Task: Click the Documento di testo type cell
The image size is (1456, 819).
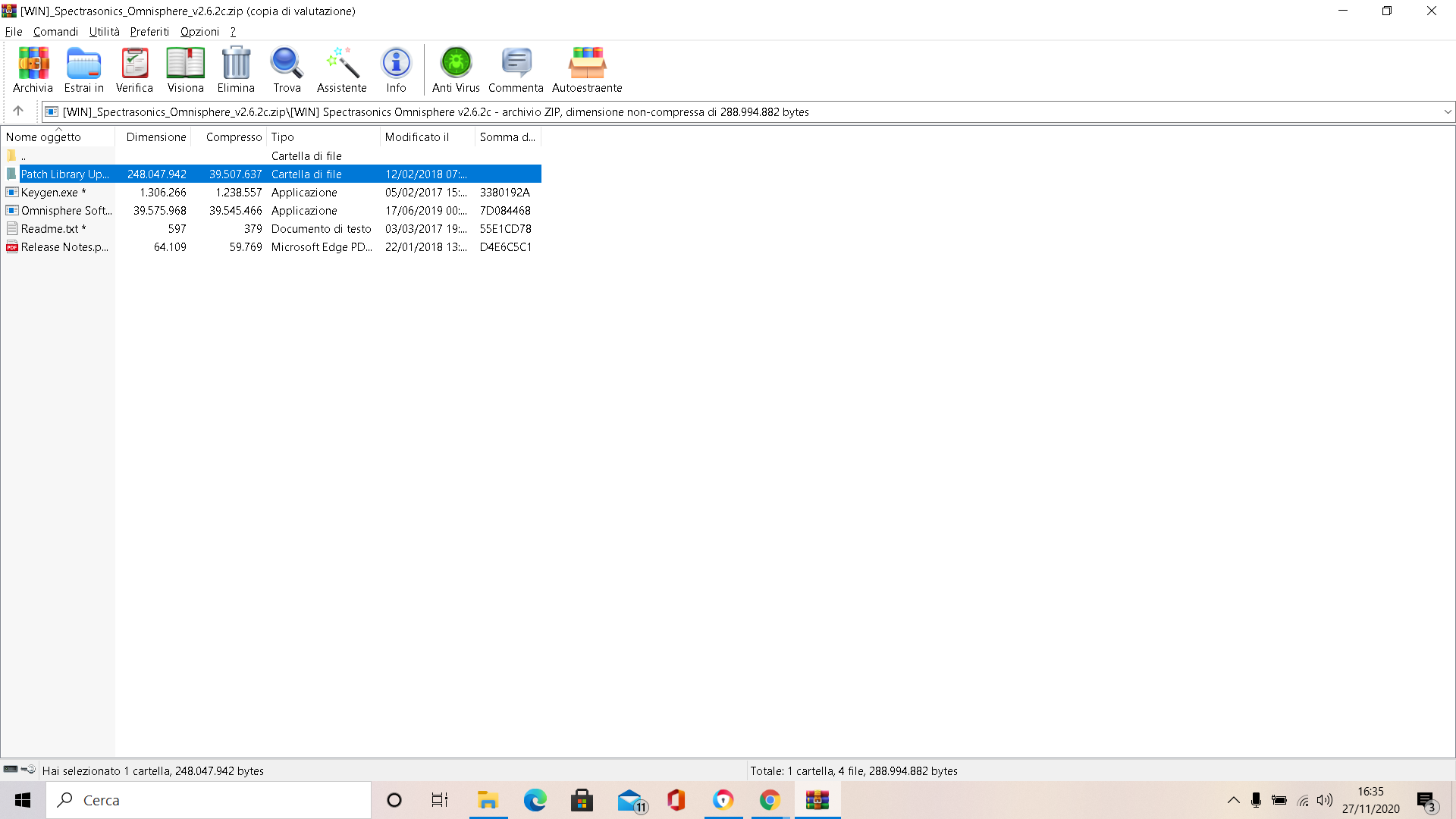Action: point(321,228)
